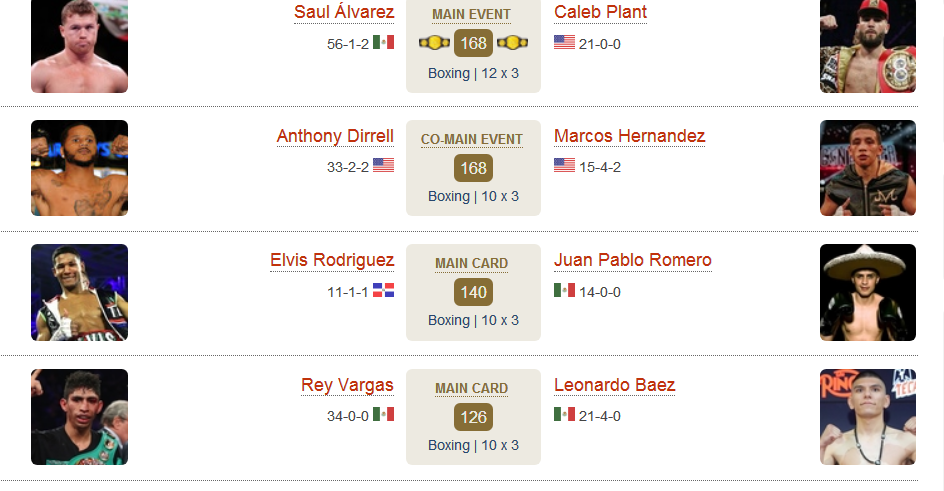Open Elvis Rodriguez photo thumbnail
Image resolution: width=944 pixels, height=491 pixels.
click(79, 292)
